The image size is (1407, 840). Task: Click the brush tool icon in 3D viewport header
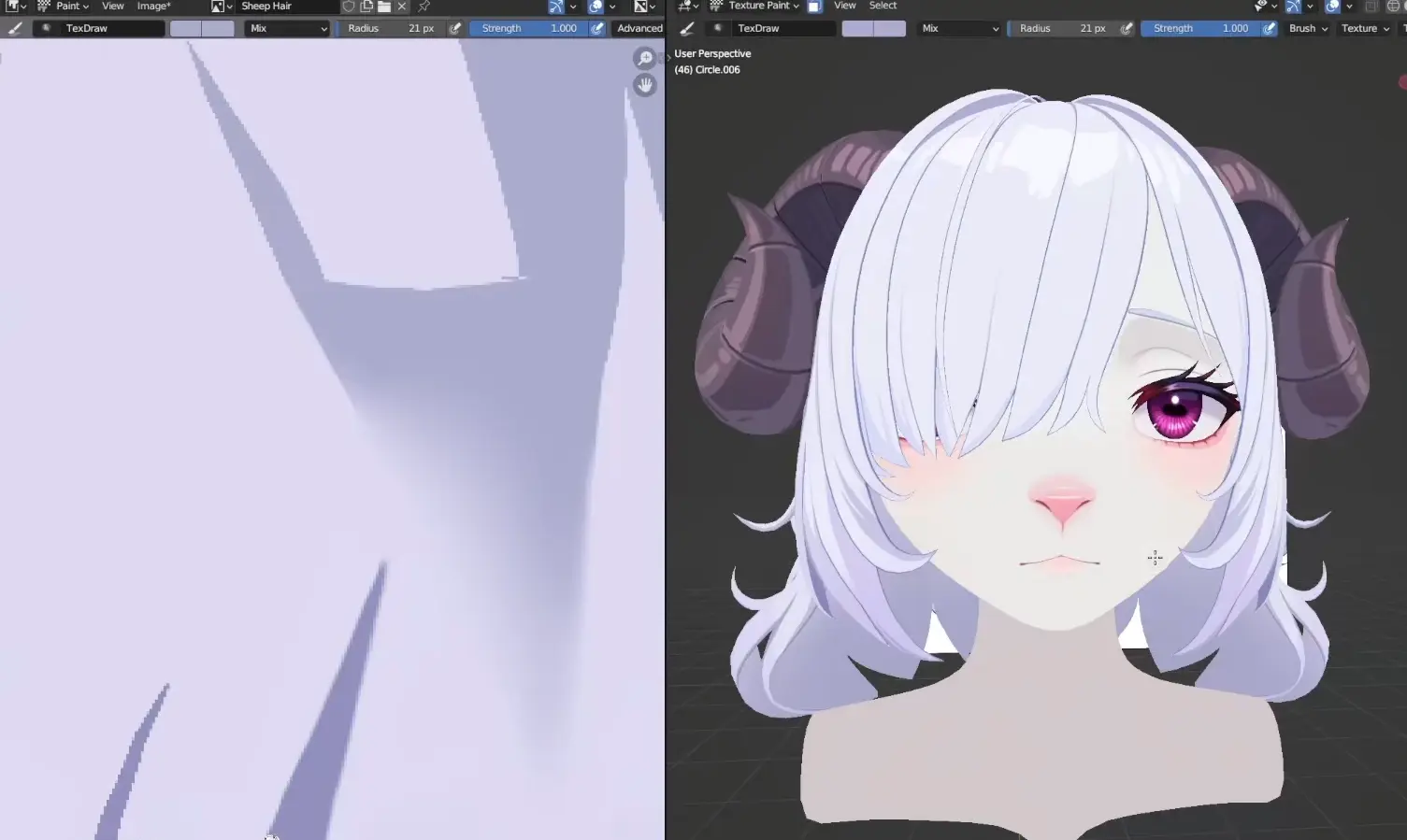click(x=687, y=28)
